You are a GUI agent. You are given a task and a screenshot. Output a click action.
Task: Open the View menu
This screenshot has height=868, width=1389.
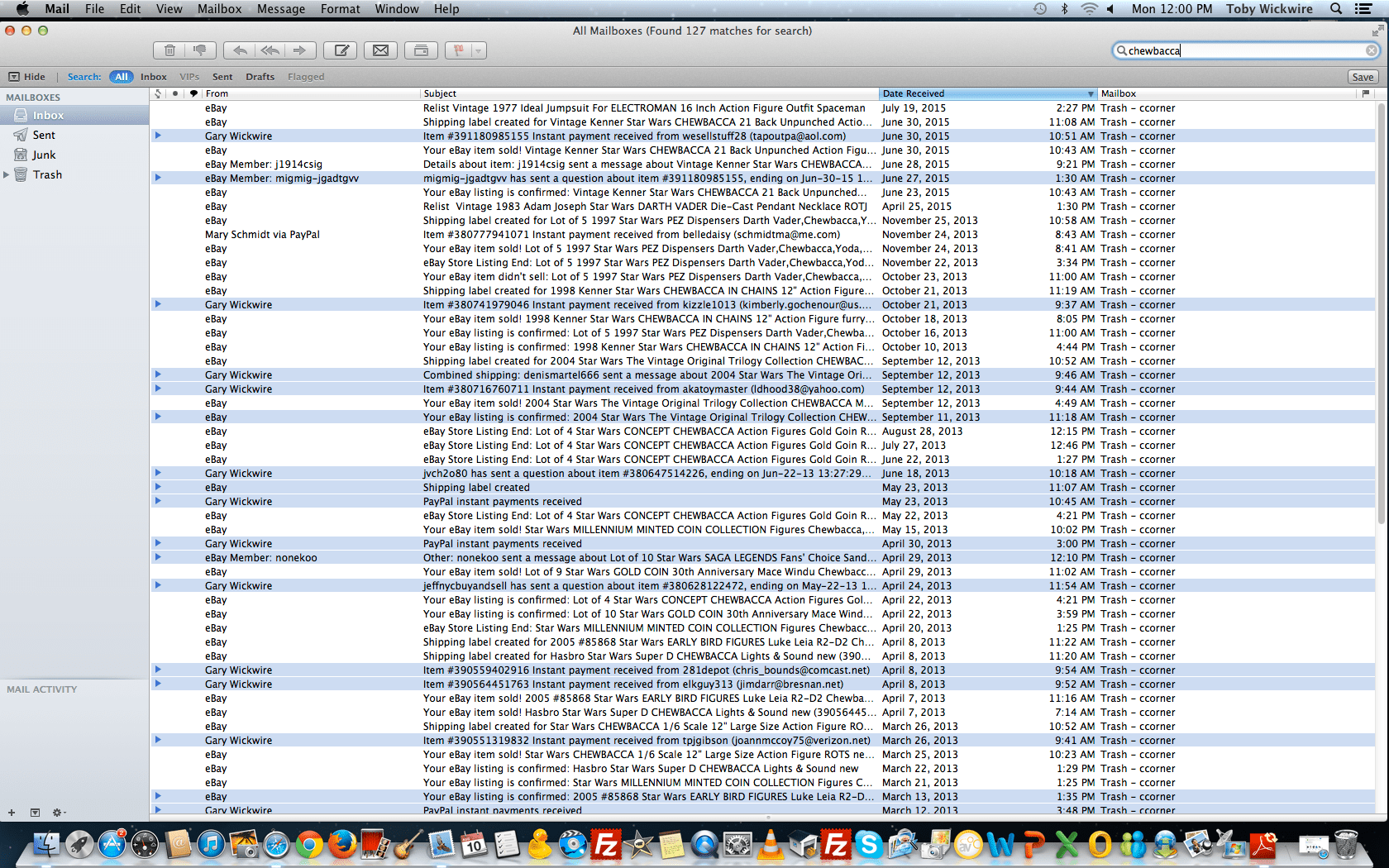(169, 9)
